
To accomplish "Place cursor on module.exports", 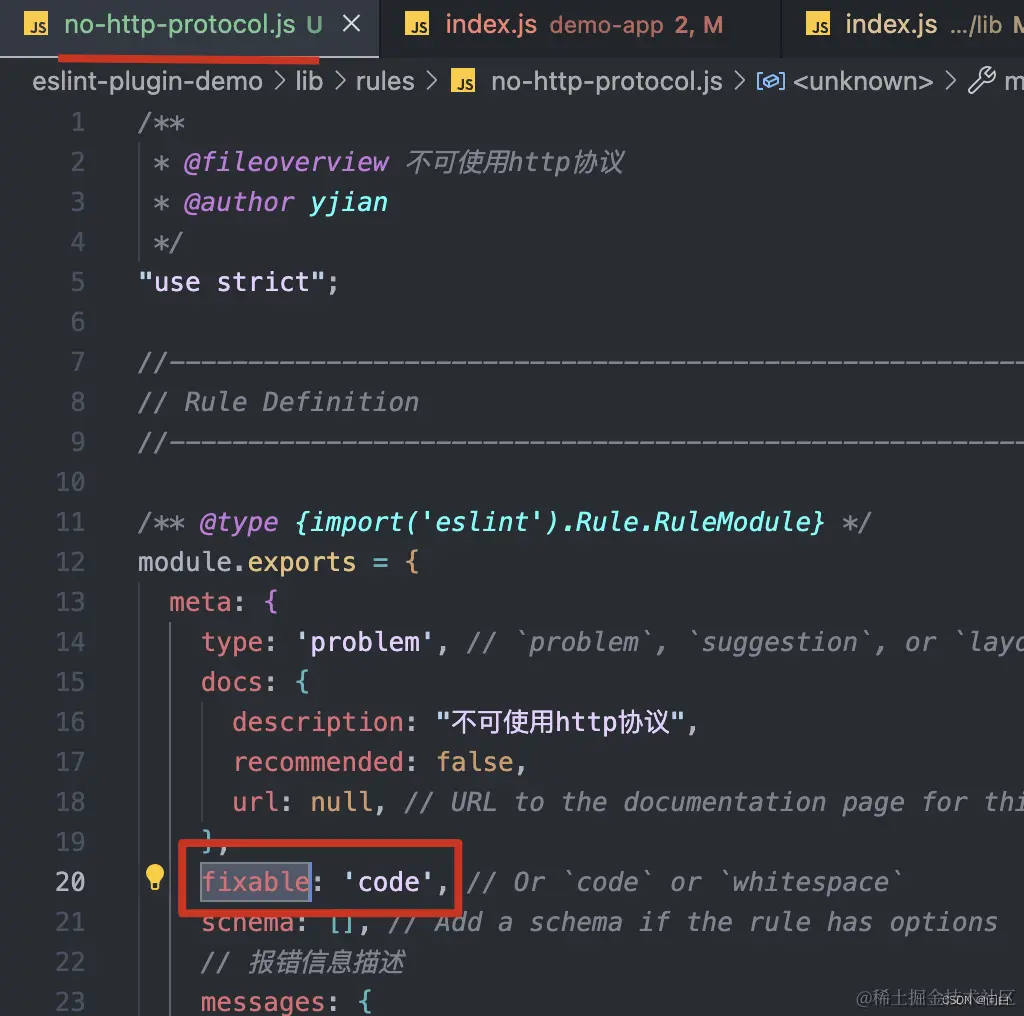I will [x=247, y=562].
